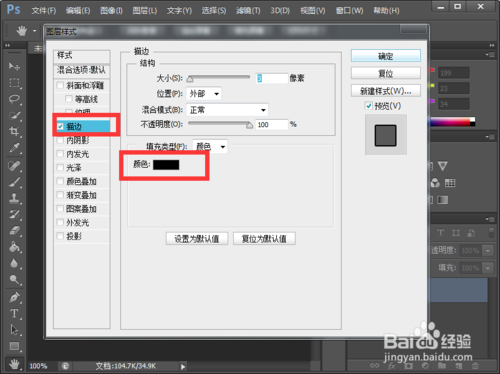Select the Eyedropper tool
The width and height of the screenshot is (500, 374).
click(x=14, y=148)
